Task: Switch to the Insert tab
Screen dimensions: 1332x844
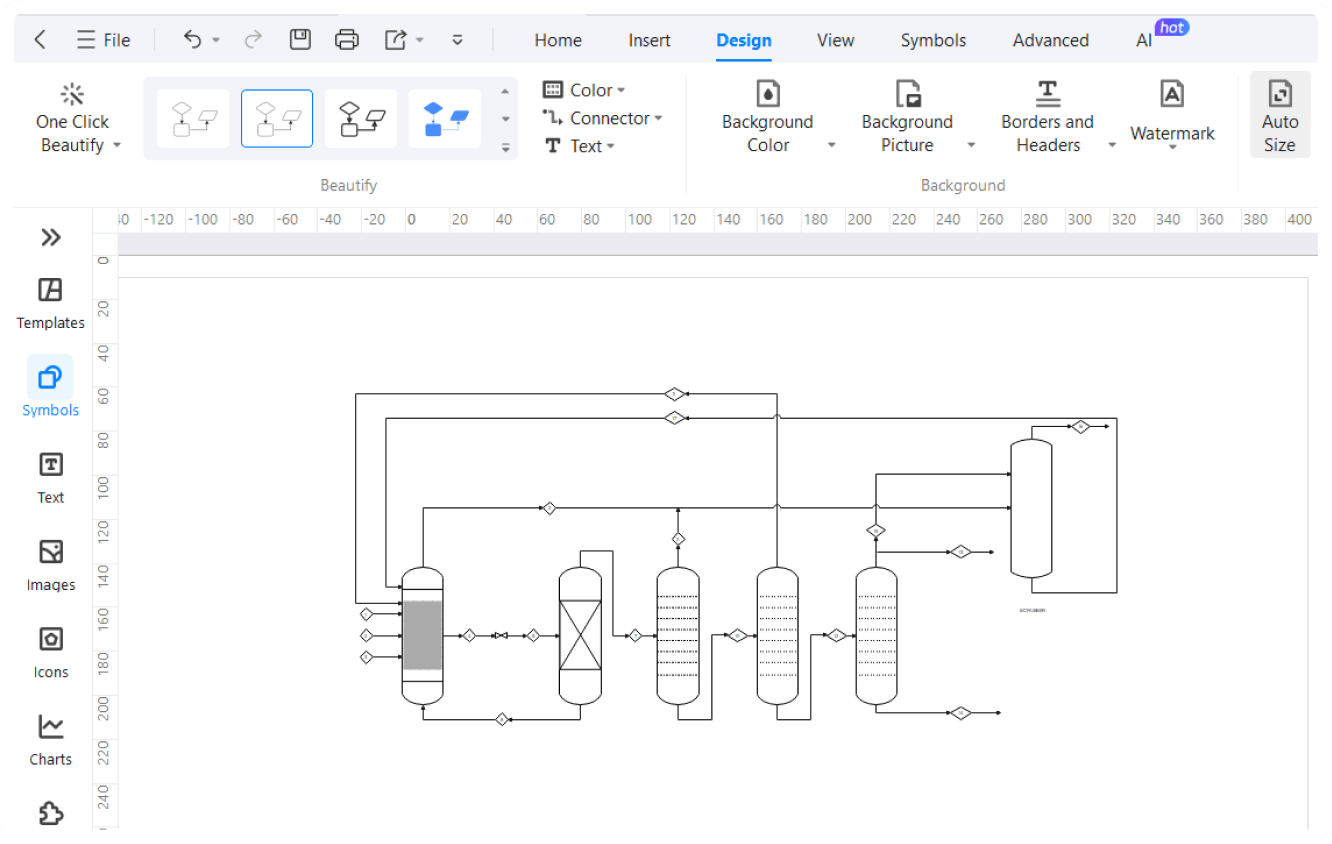Action: point(650,40)
